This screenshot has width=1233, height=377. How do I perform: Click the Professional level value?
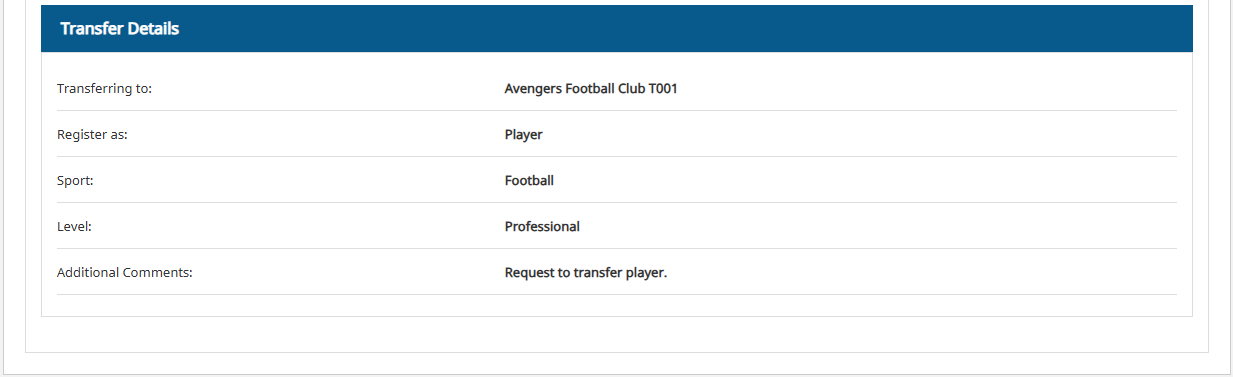pos(542,227)
